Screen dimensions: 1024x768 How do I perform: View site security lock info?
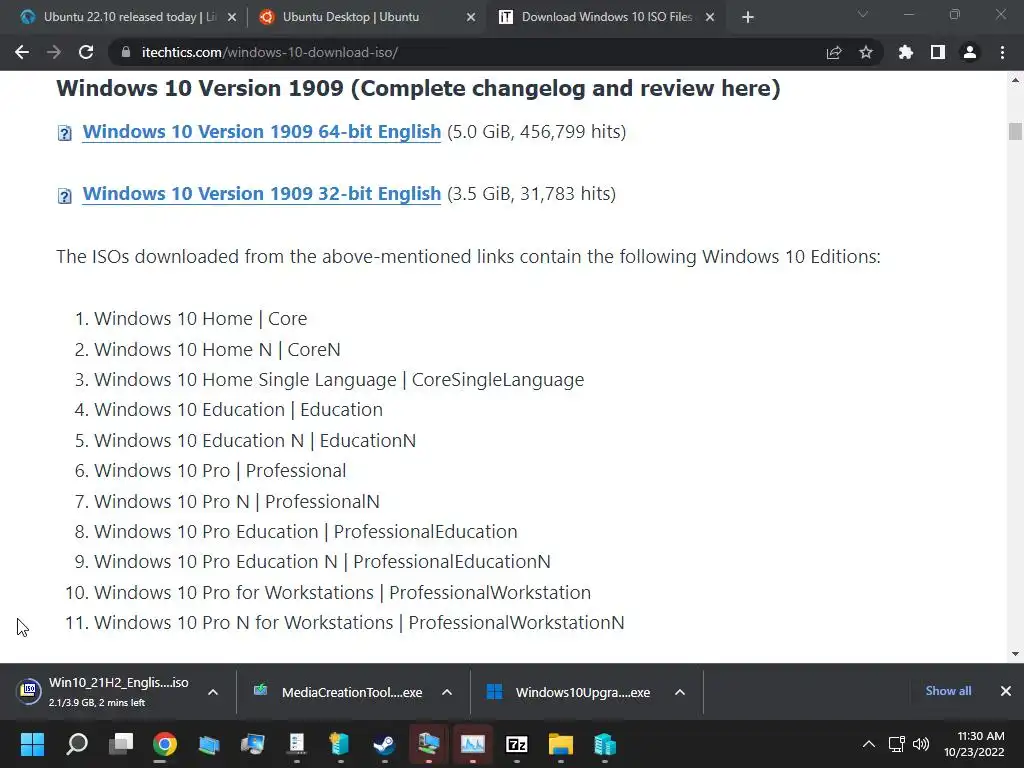click(x=126, y=52)
